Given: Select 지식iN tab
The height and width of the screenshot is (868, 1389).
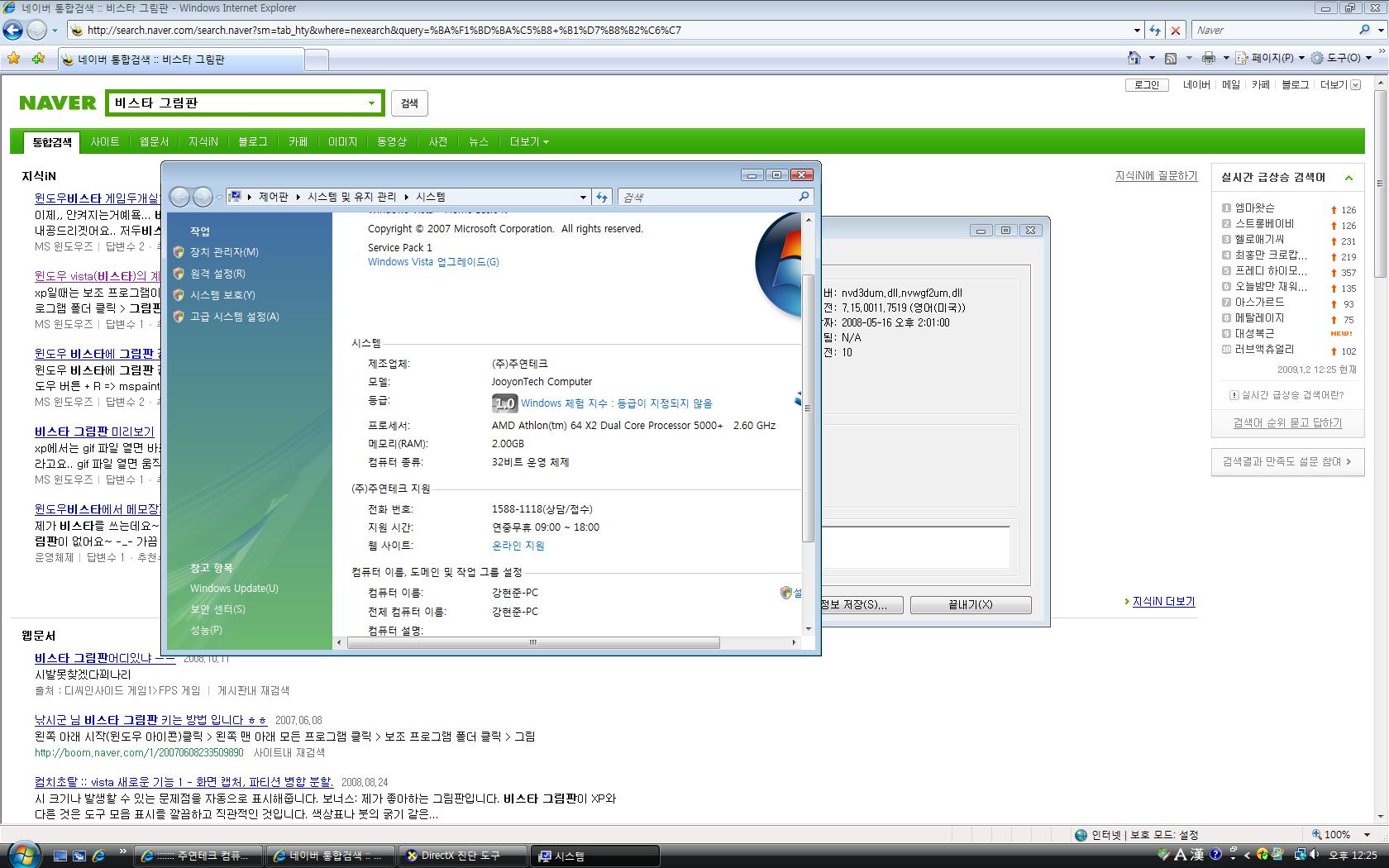Looking at the screenshot, I should coord(203,142).
